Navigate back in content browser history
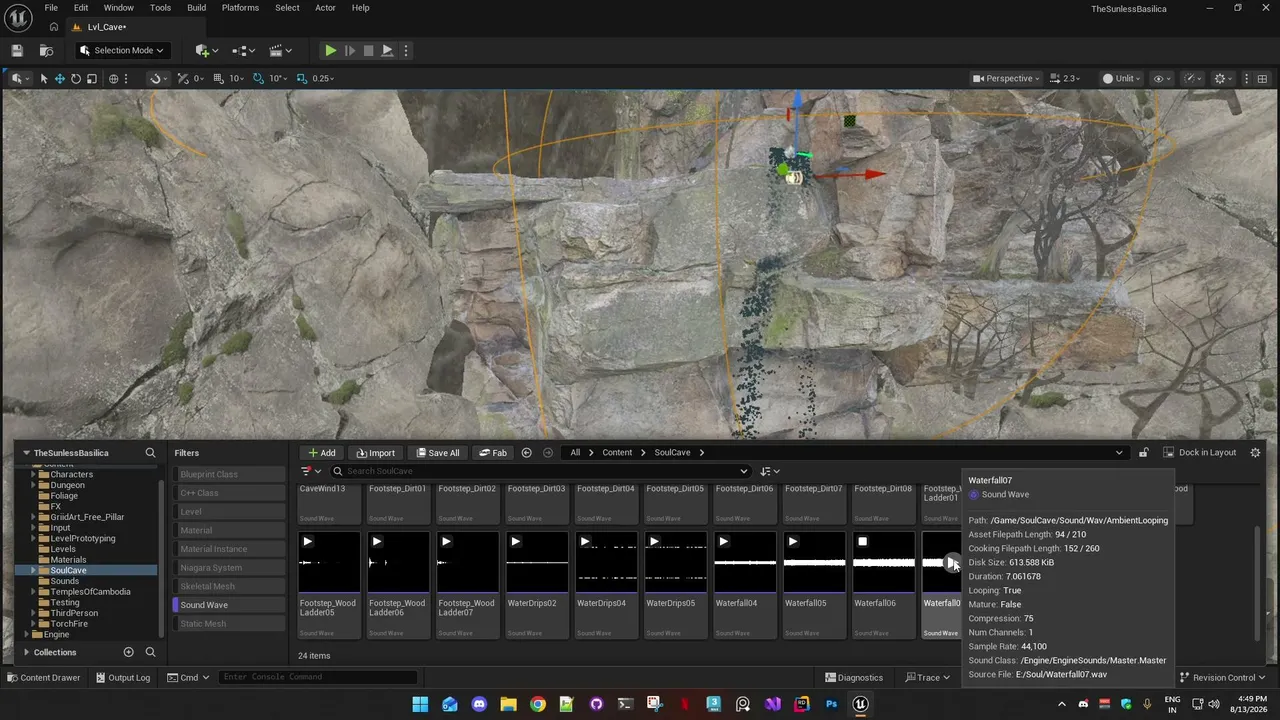1280x720 pixels. 527,453
